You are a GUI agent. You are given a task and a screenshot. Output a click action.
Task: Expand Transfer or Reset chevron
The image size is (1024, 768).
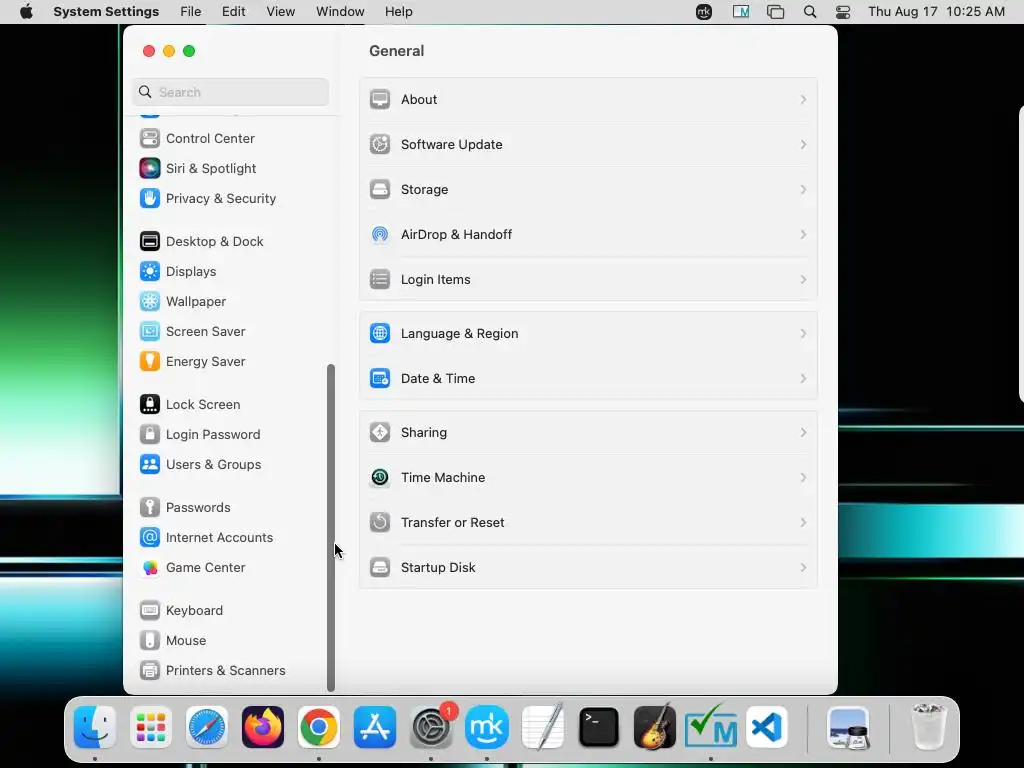[803, 522]
